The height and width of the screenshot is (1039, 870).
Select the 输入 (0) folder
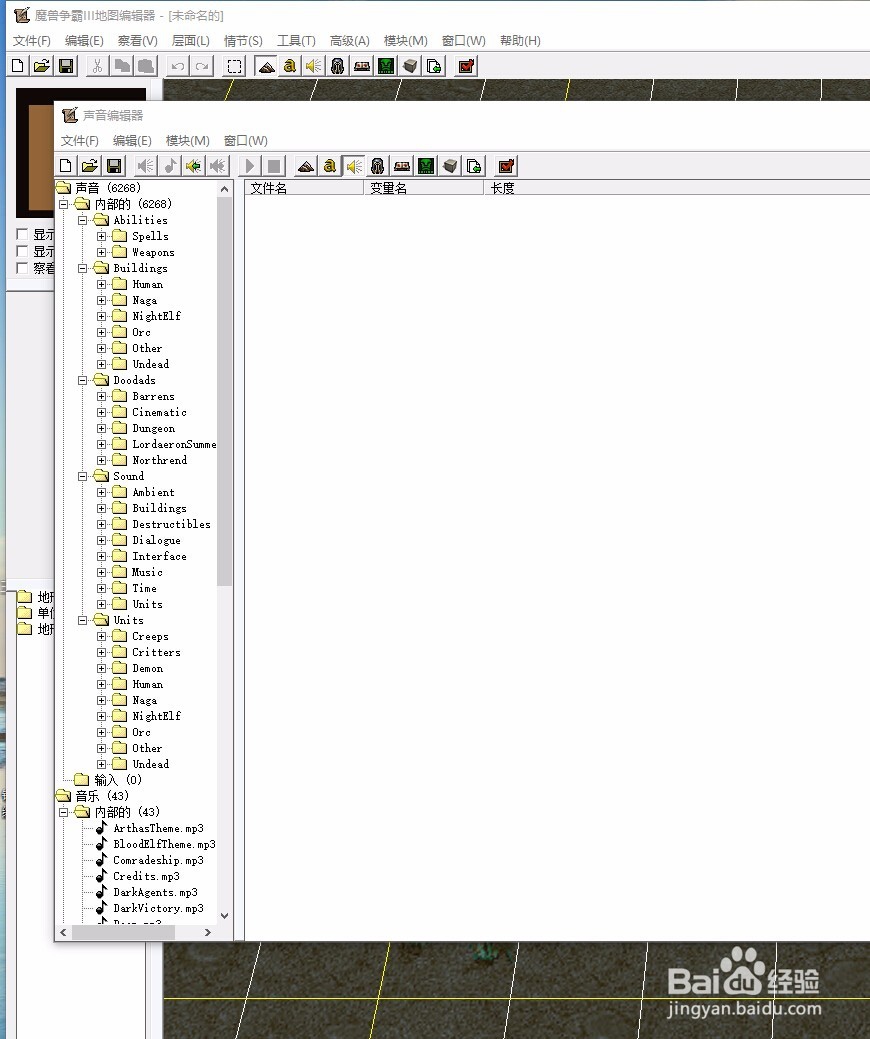(118, 780)
